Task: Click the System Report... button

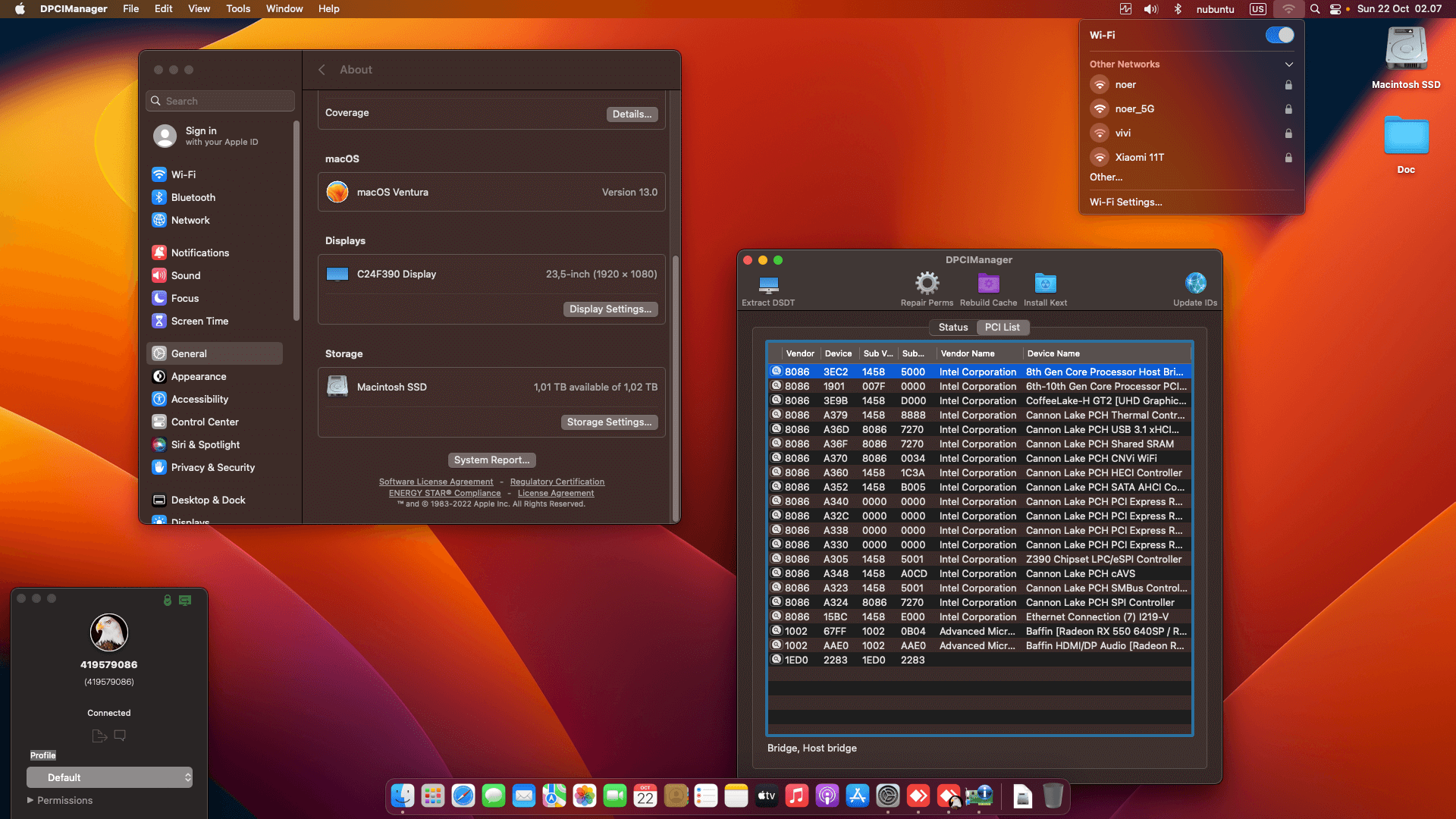Action: click(491, 460)
